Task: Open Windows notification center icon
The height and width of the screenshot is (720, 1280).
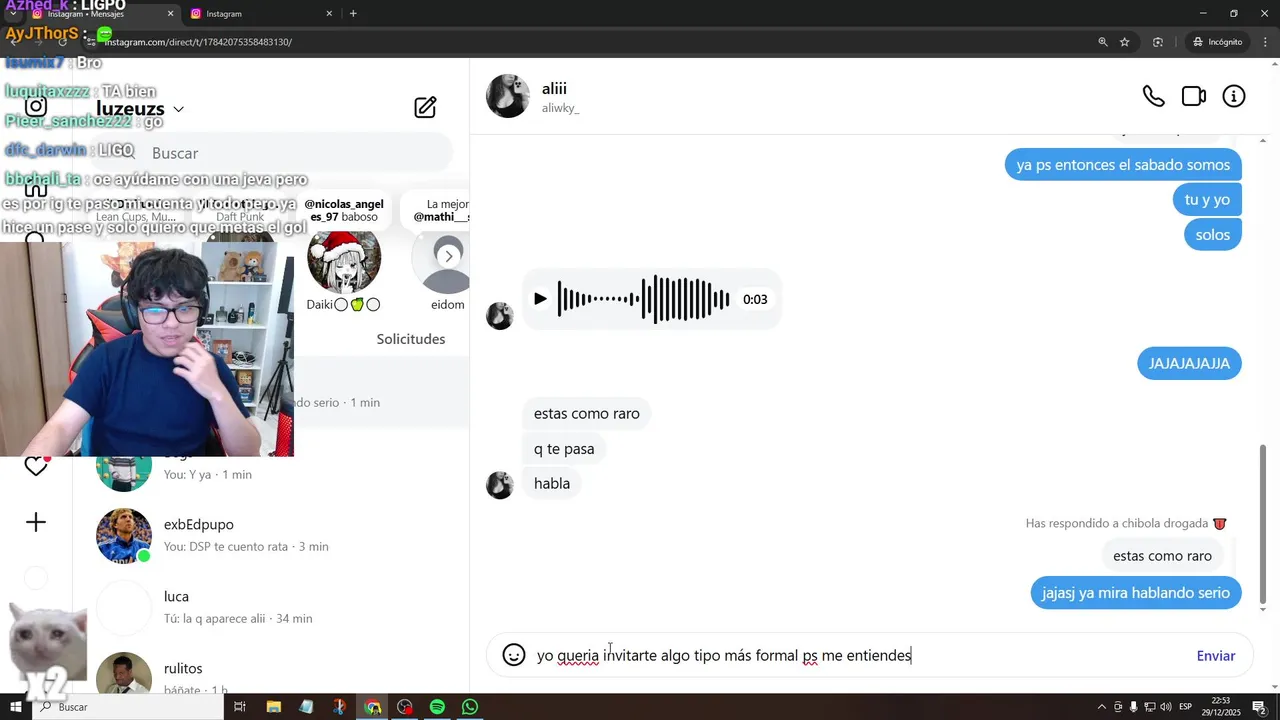Action: click(x=1259, y=707)
